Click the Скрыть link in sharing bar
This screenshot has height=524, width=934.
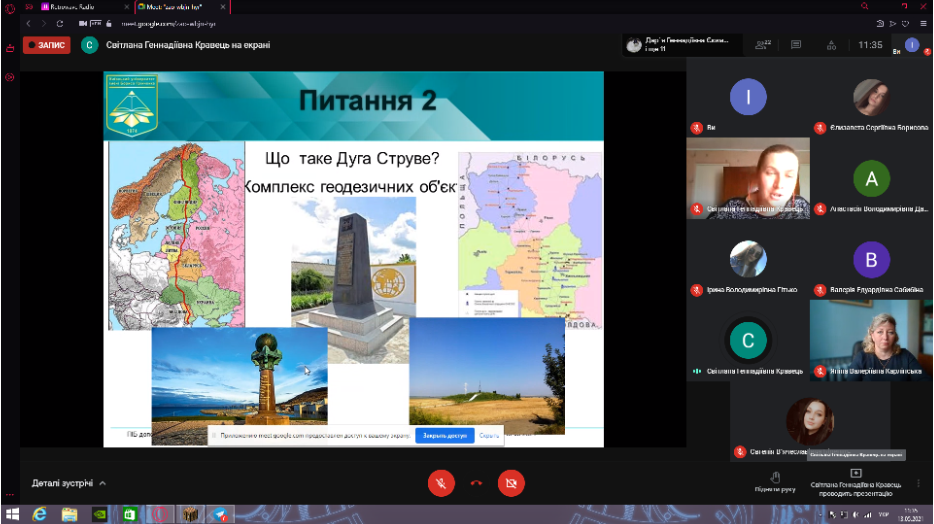click(x=489, y=436)
